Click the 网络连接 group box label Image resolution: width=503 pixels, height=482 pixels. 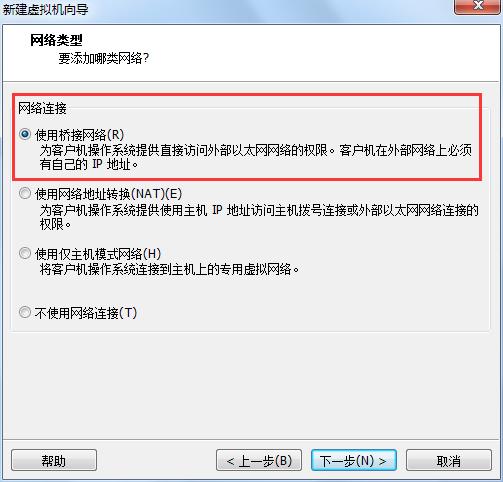coord(42,108)
